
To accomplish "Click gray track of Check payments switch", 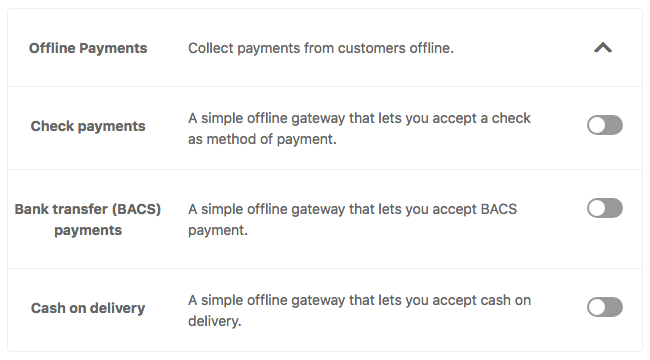I will point(614,125).
